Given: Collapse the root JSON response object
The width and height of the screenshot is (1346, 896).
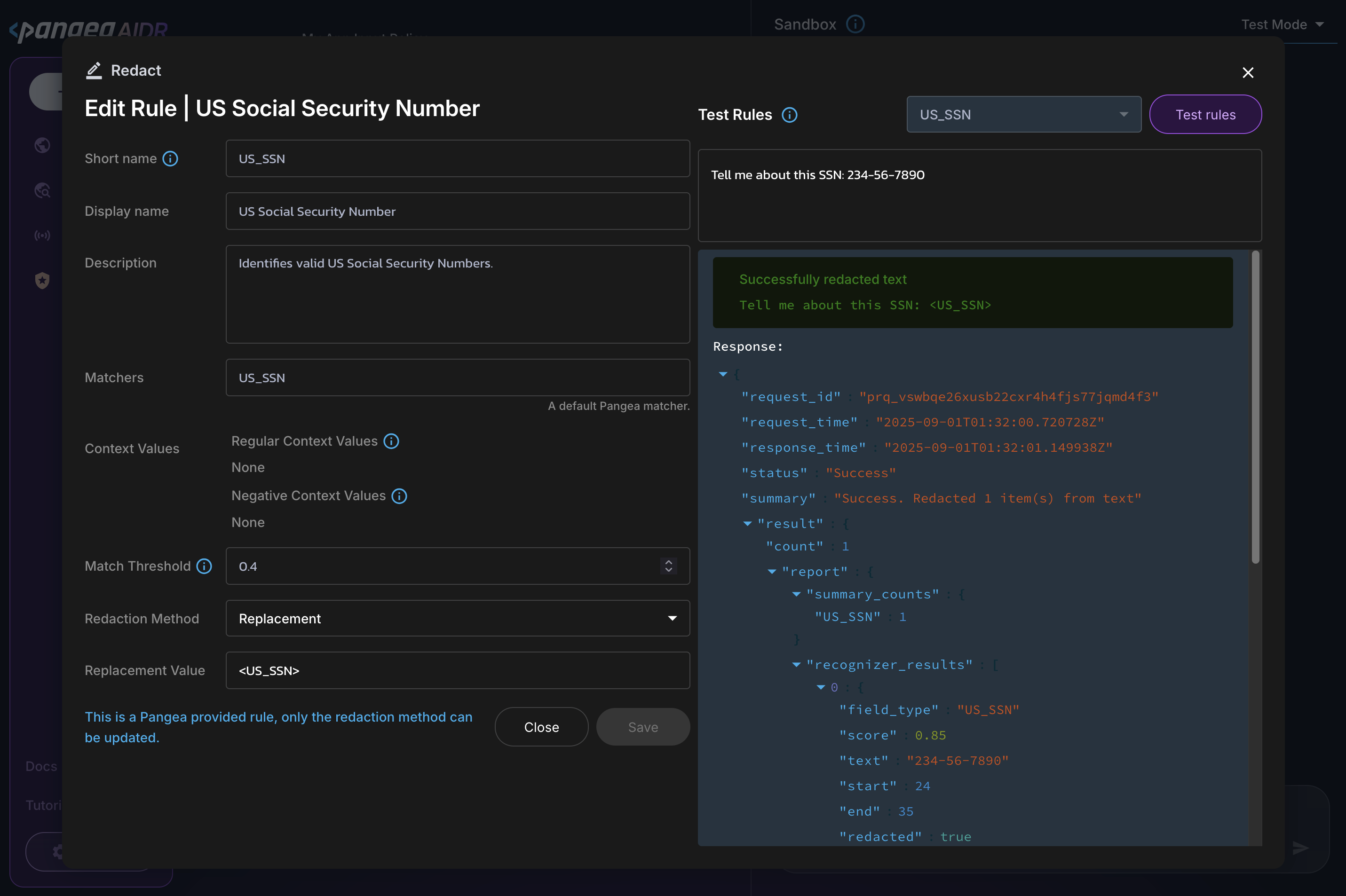Looking at the screenshot, I should coord(723,374).
